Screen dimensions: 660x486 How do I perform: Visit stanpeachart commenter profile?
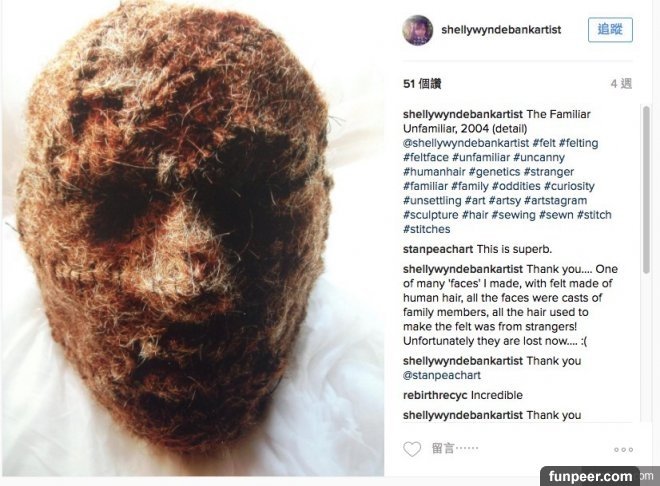[x=438, y=249]
